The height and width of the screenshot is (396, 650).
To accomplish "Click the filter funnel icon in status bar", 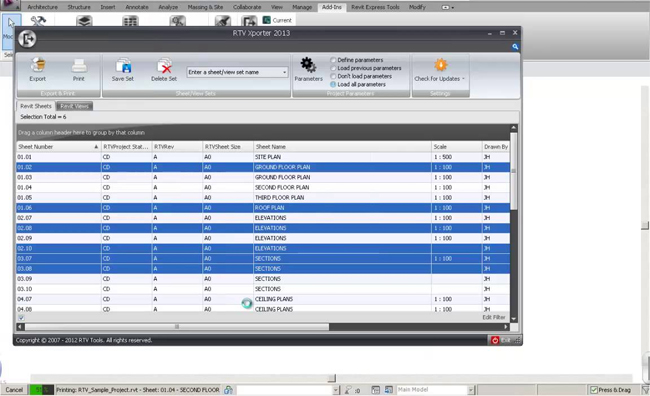I will (x=645, y=390).
